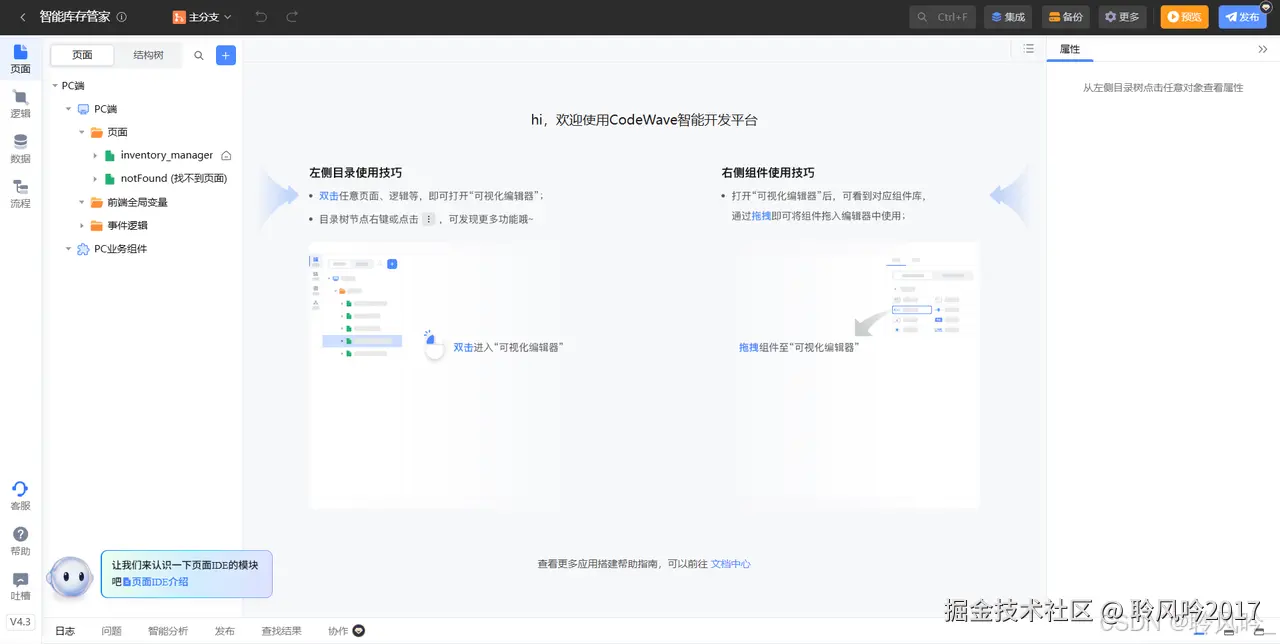Click the 集成 (Integration) toolbar icon
The width and height of the screenshot is (1280, 644).
coord(1007,17)
